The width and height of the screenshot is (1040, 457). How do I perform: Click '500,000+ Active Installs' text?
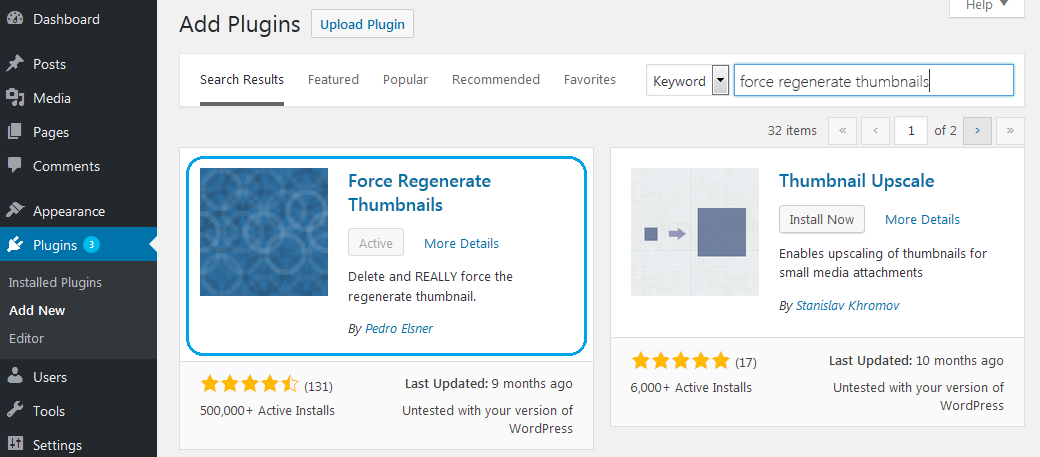pos(267,411)
